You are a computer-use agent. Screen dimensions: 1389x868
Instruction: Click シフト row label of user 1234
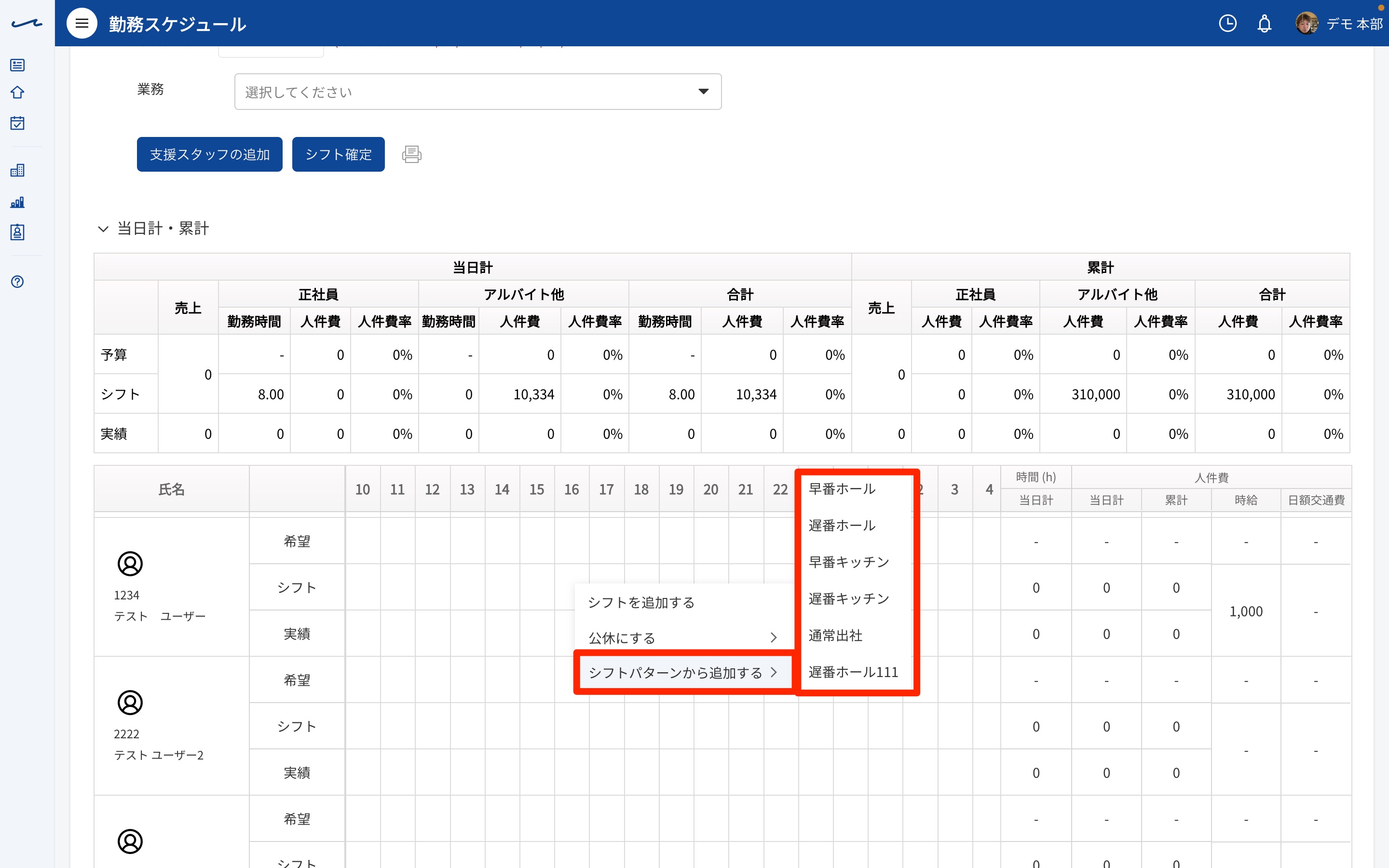click(x=297, y=587)
